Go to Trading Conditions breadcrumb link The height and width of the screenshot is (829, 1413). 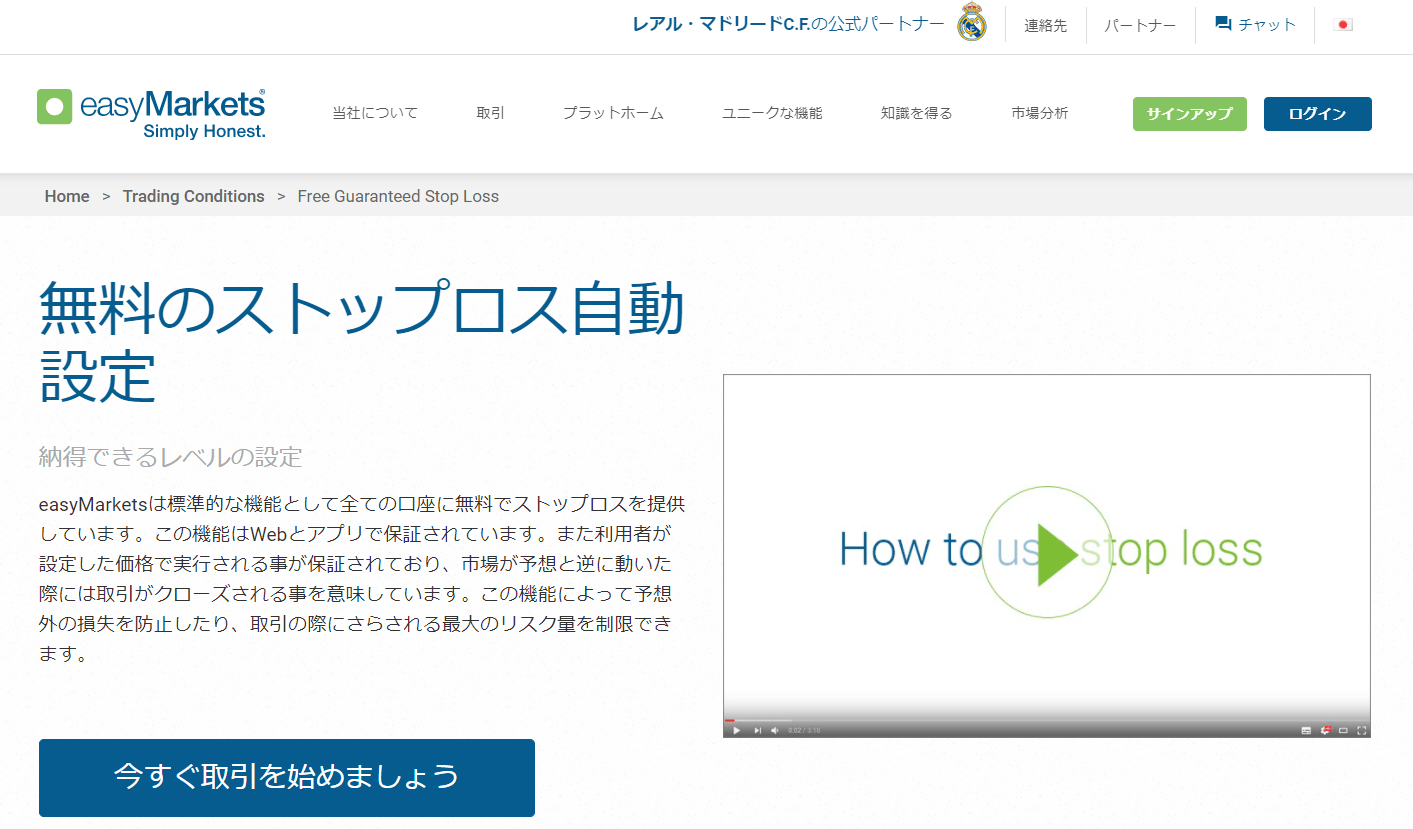pos(194,196)
